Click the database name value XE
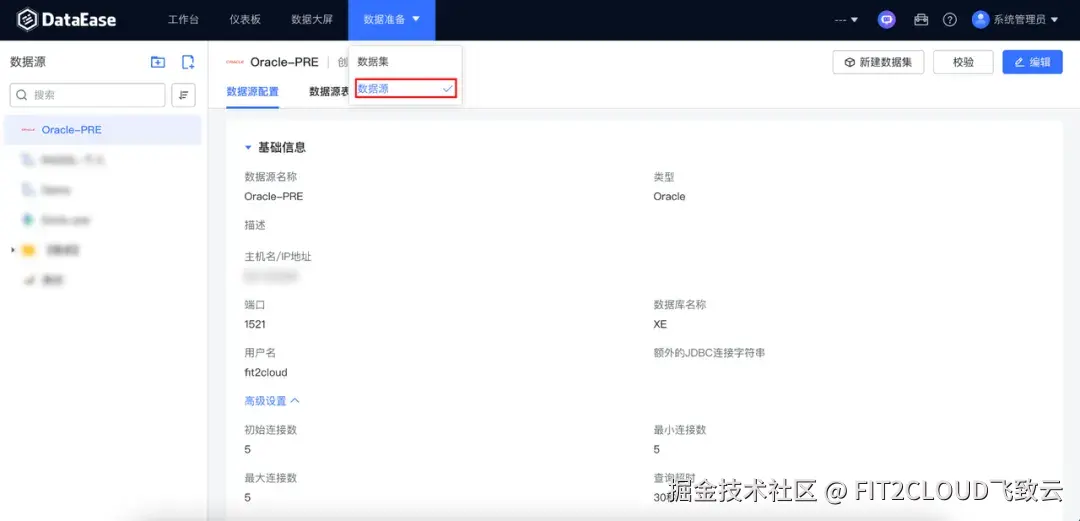 point(660,324)
